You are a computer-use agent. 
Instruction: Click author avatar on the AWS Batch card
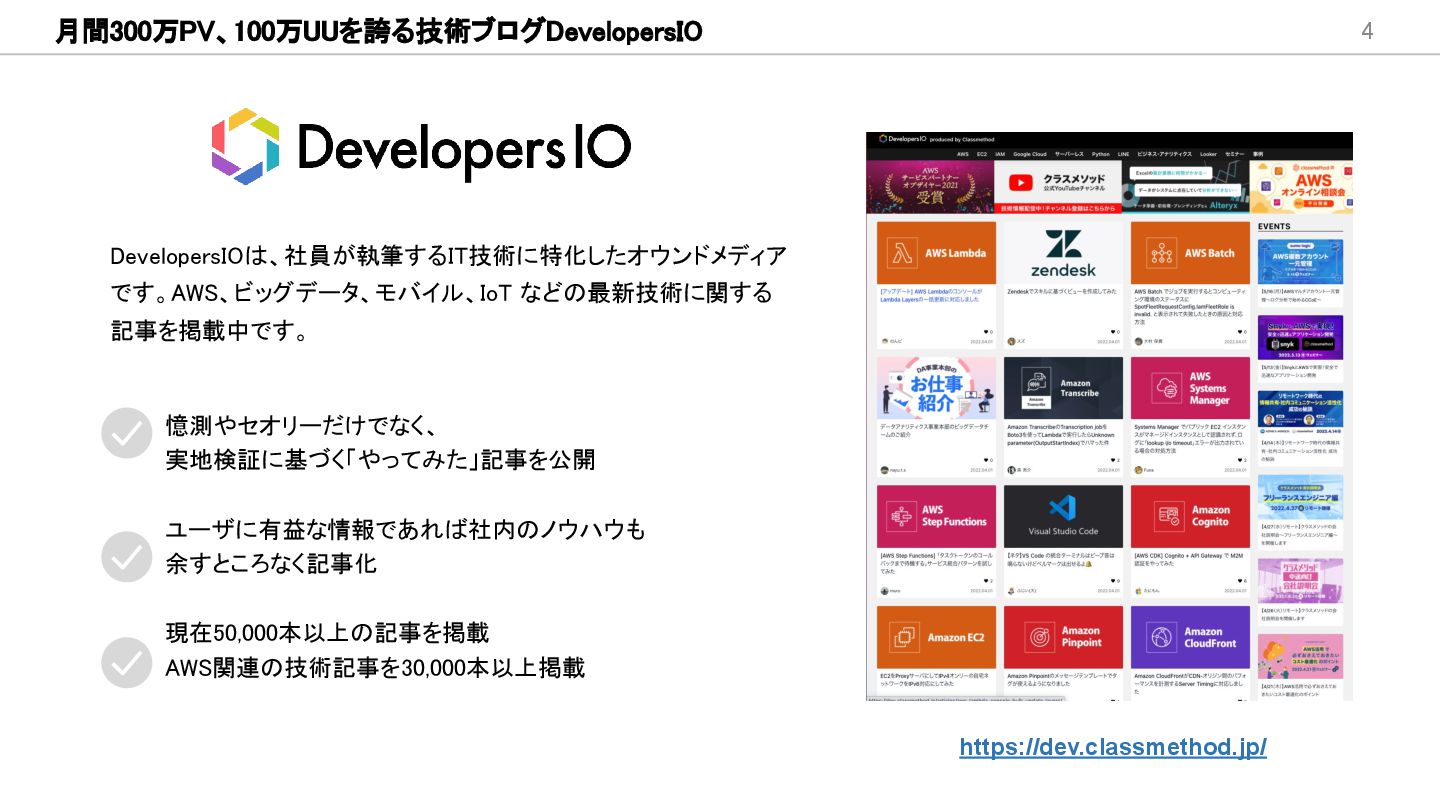tap(1138, 341)
